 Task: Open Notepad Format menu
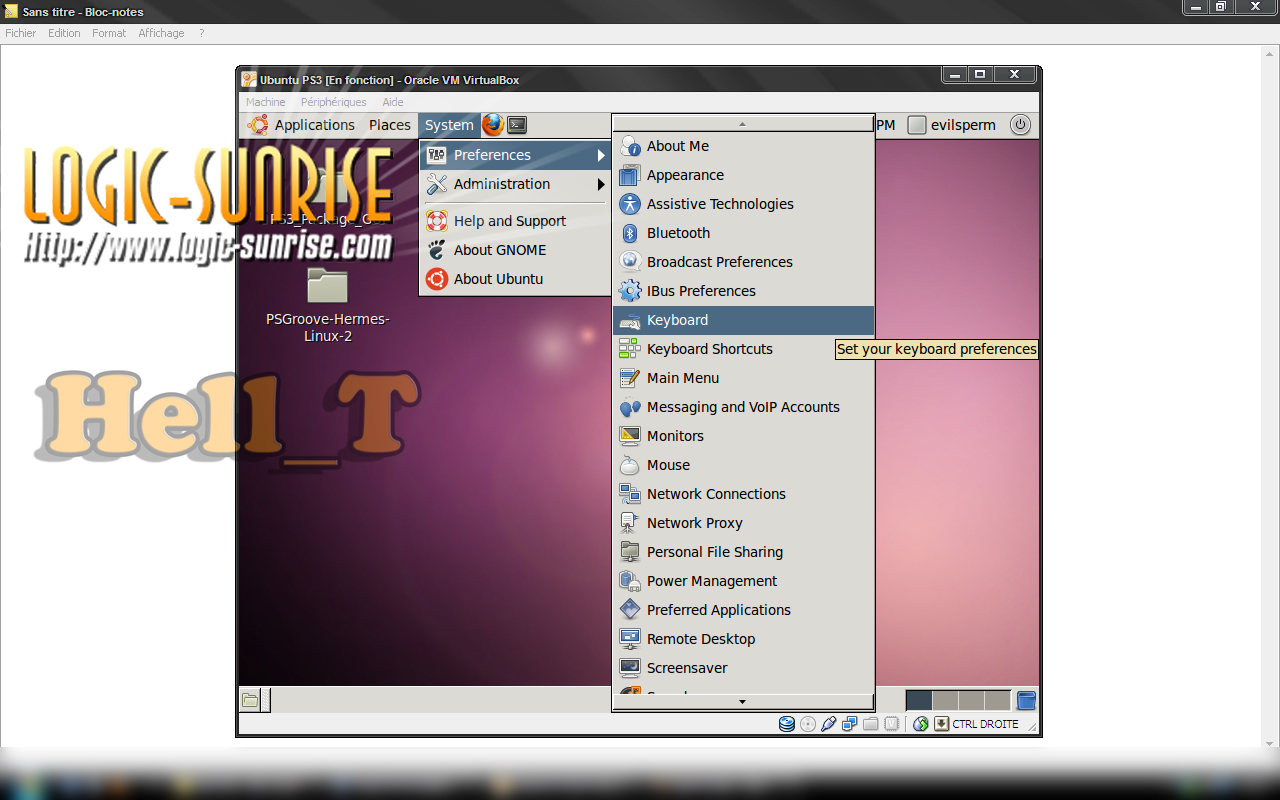(109, 33)
